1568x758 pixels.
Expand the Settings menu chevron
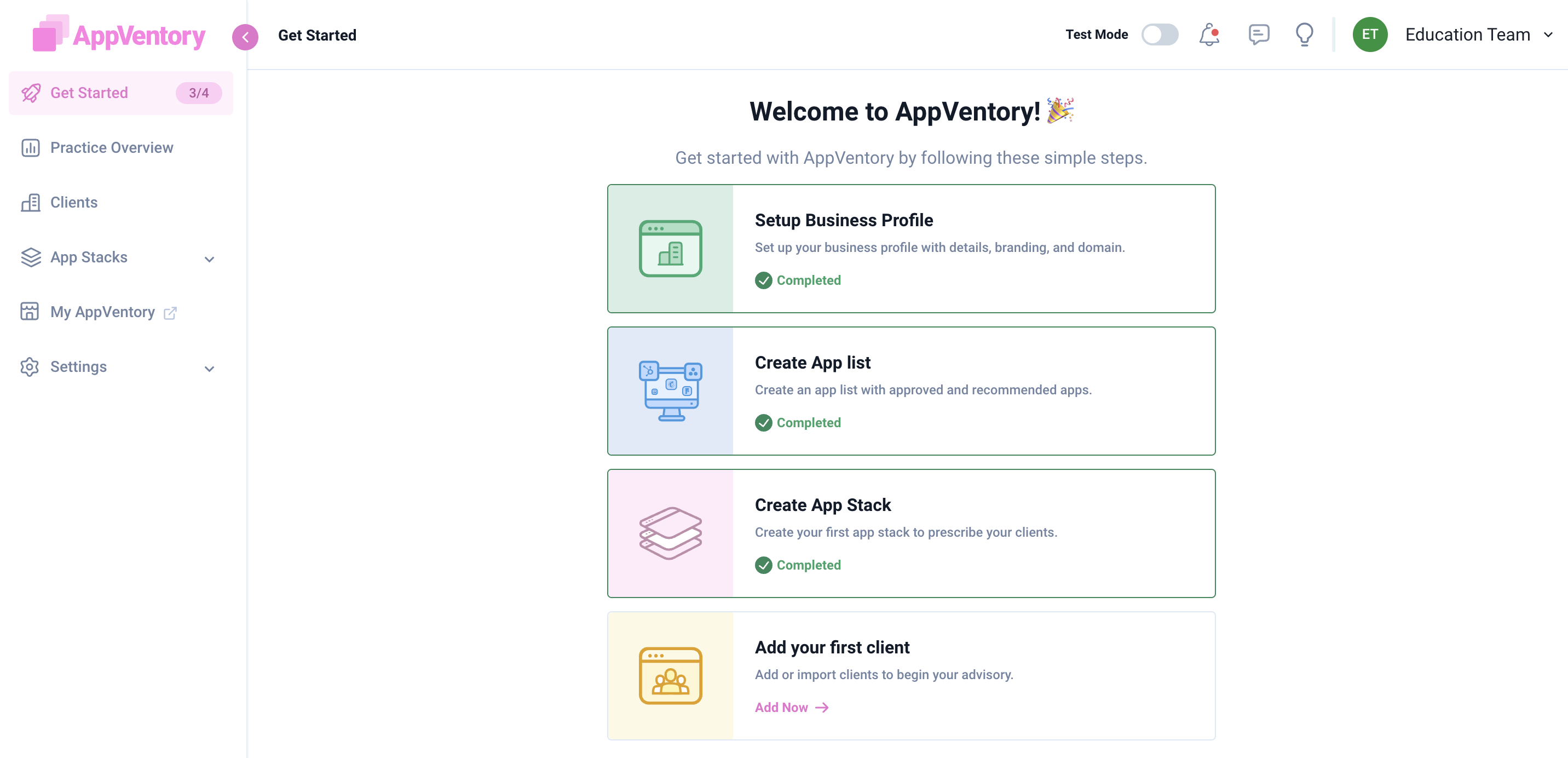(209, 369)
